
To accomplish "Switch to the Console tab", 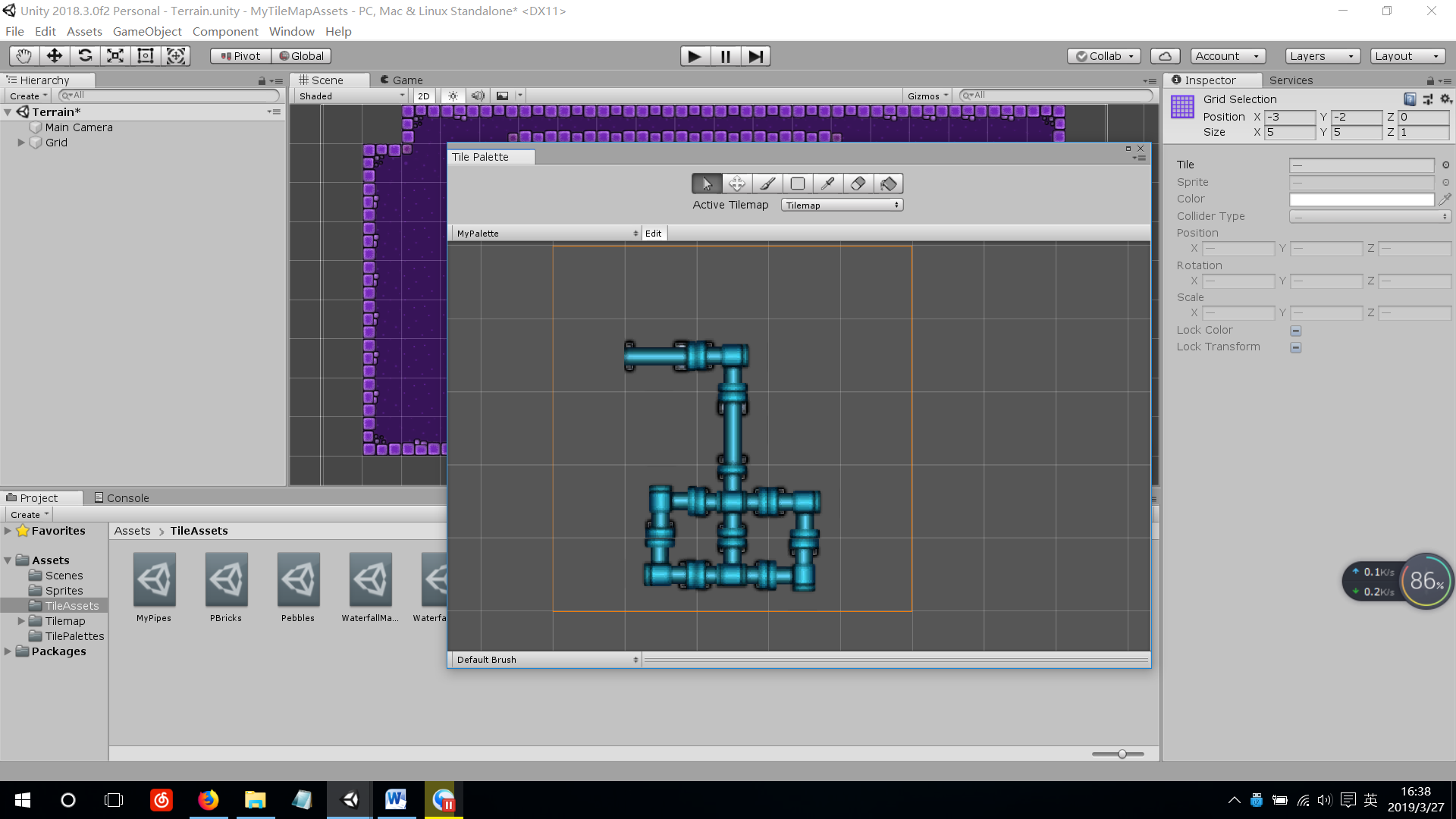I will (121, 497).
